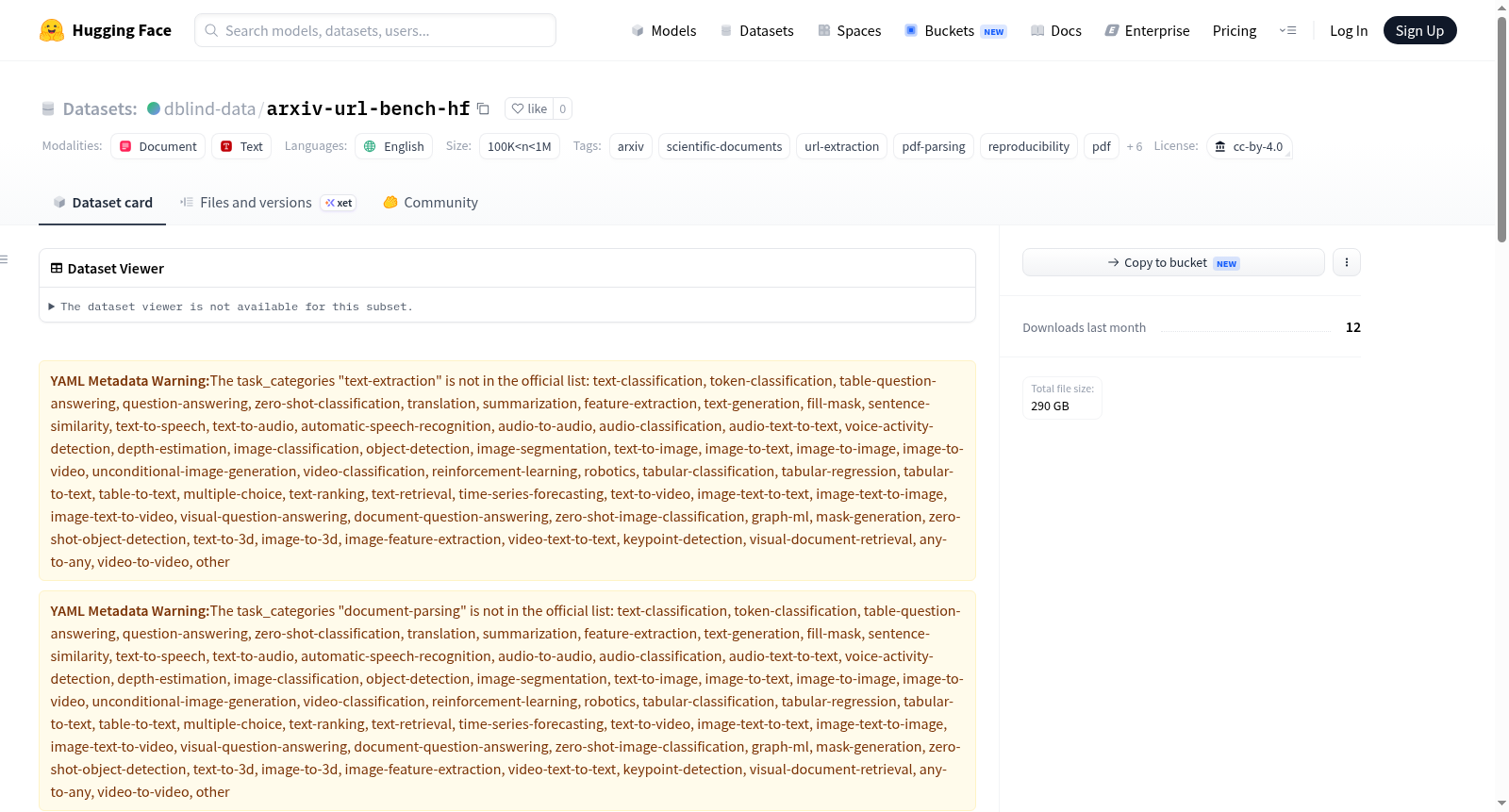Screen dimensions: 1509x812
Task: Click the Enterprise icon in navigation
Action: [x=1112, y=30]
